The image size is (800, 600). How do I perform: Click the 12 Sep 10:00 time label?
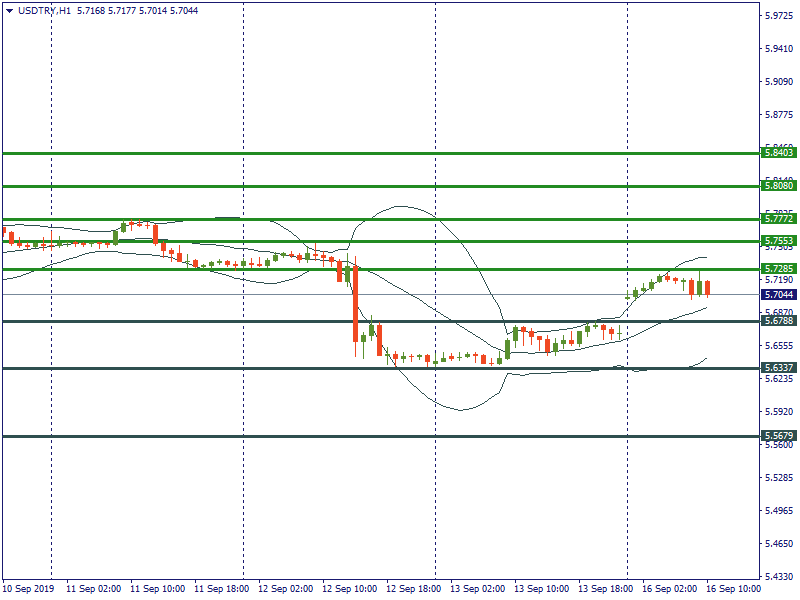coord(348,590)
